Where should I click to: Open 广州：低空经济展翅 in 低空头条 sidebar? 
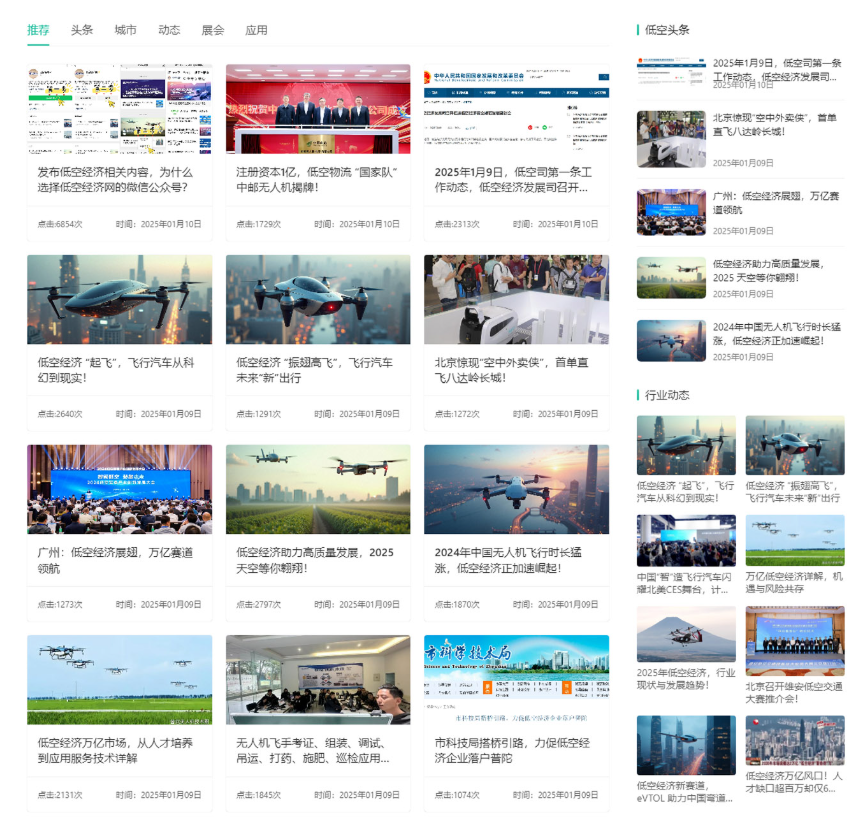777,203
